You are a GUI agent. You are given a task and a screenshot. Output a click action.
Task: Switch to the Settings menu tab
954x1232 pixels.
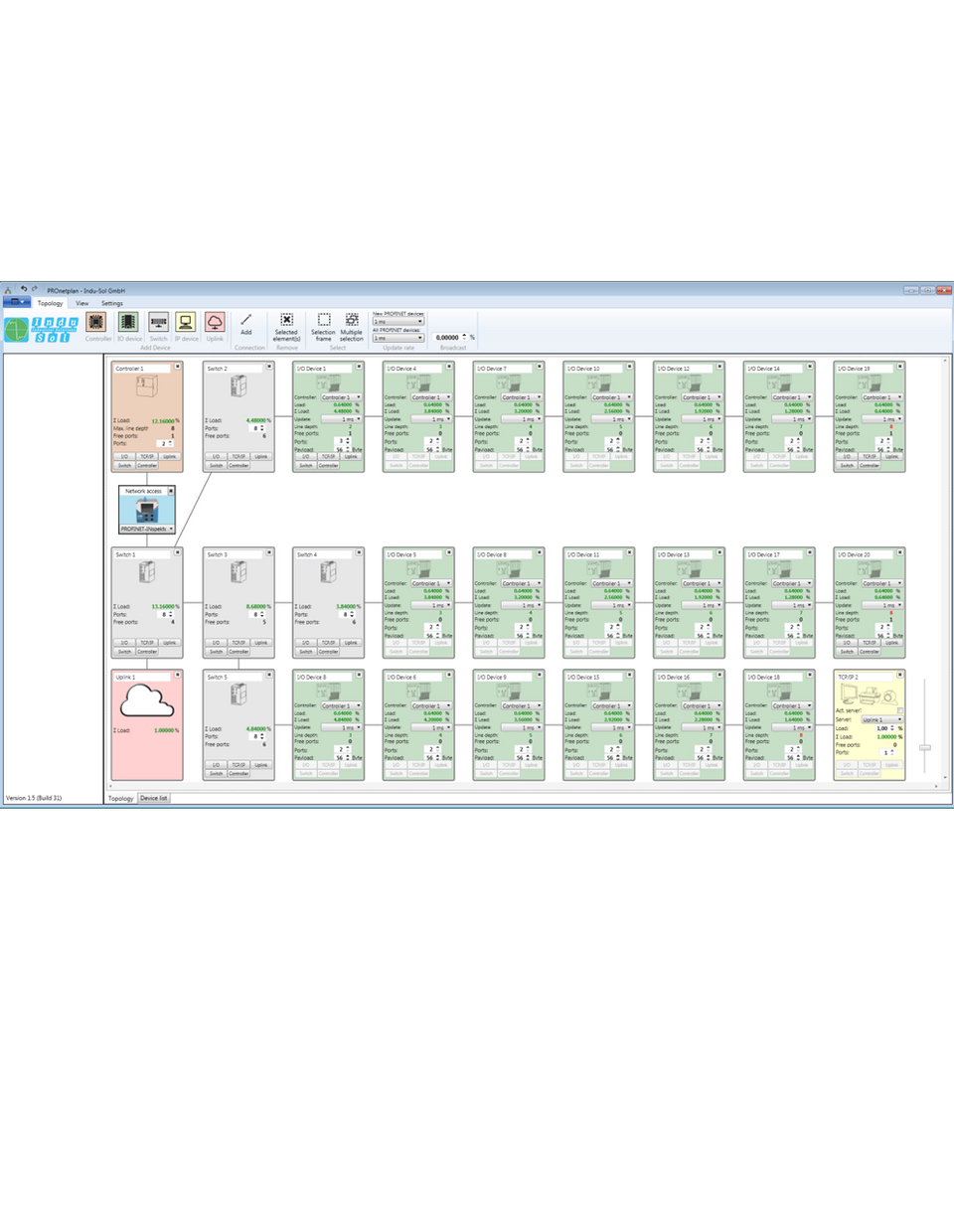(x=111, y=303)
